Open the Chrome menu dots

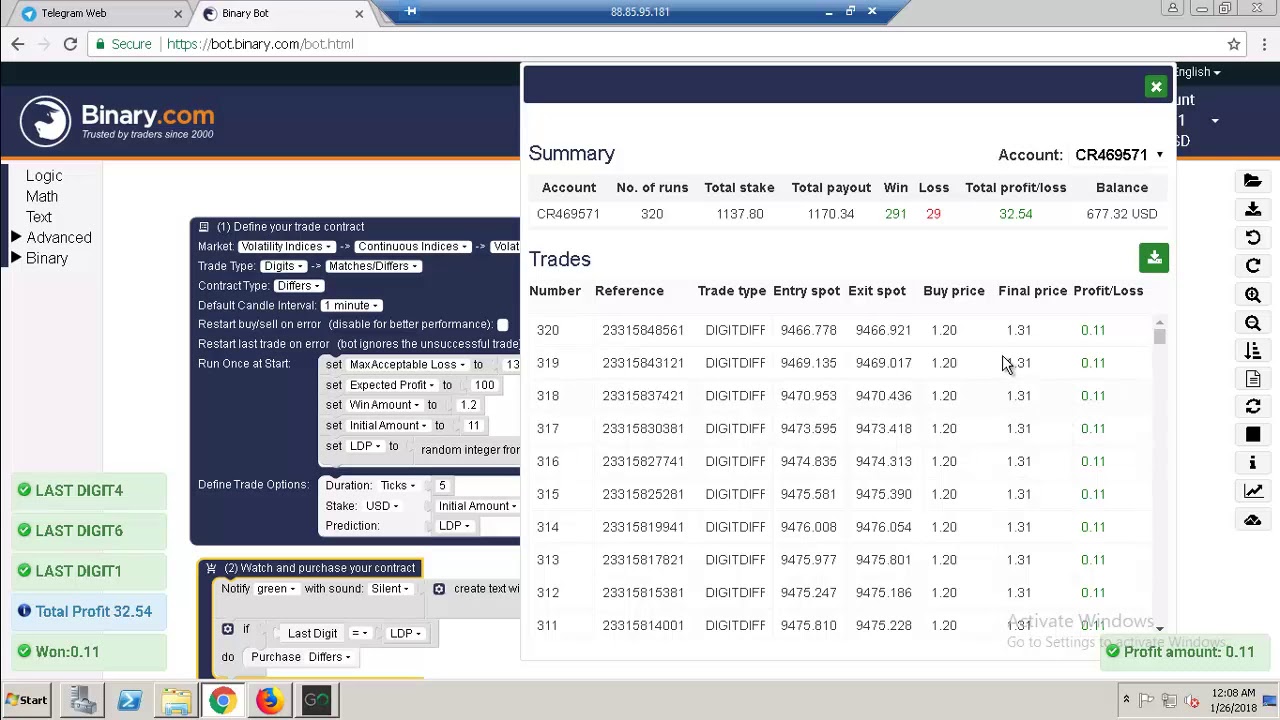tap(1264, 44)
